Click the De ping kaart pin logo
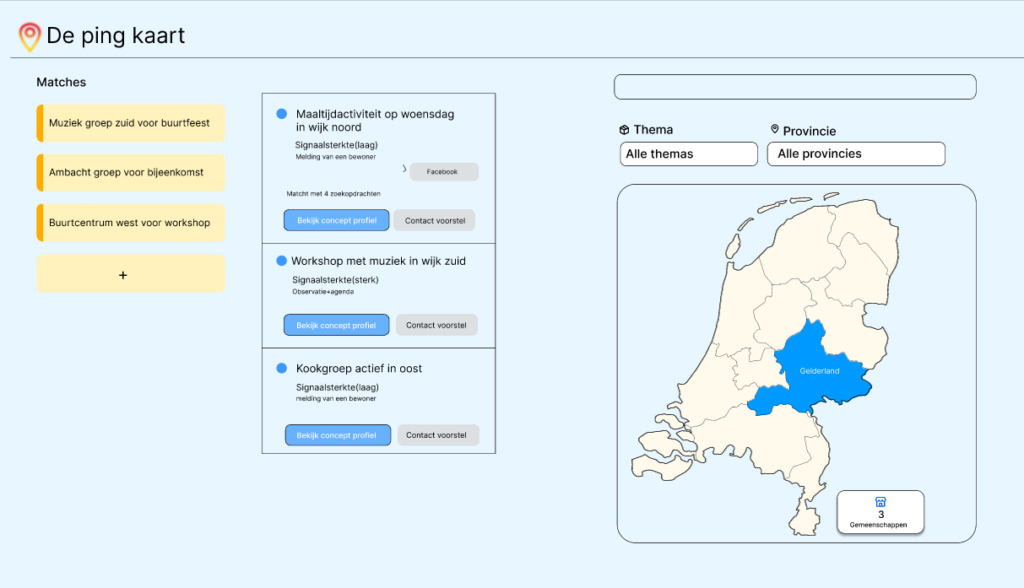 click(30, 37)
